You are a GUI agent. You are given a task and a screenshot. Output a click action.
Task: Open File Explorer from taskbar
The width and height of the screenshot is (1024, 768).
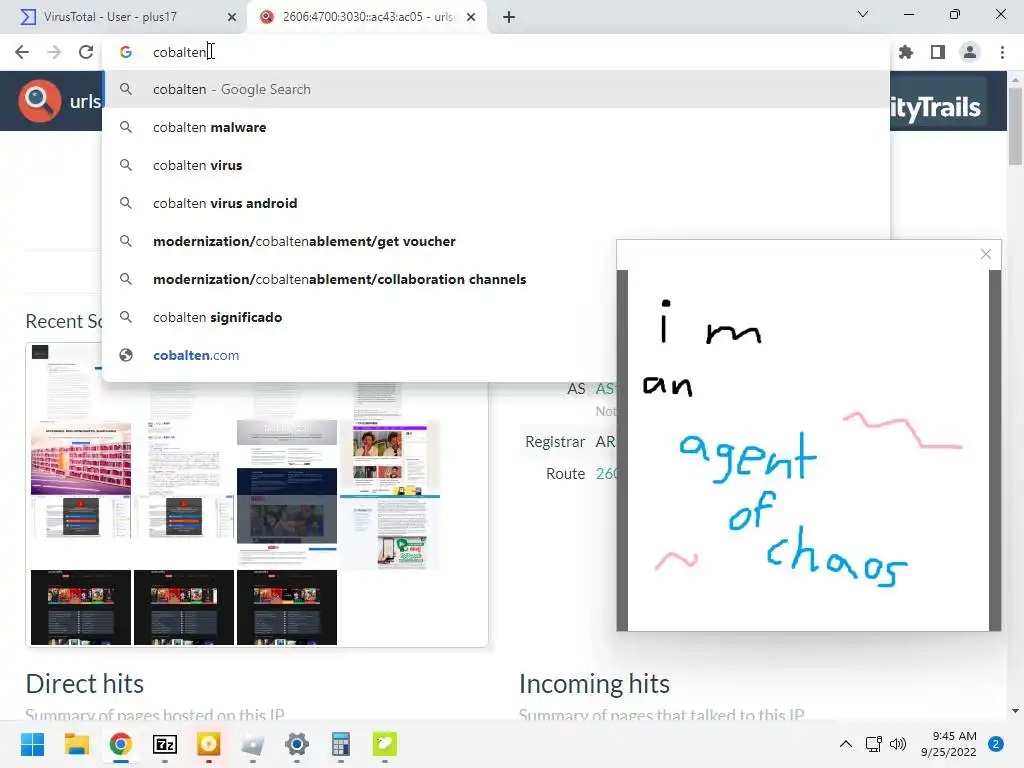point(76,744)
